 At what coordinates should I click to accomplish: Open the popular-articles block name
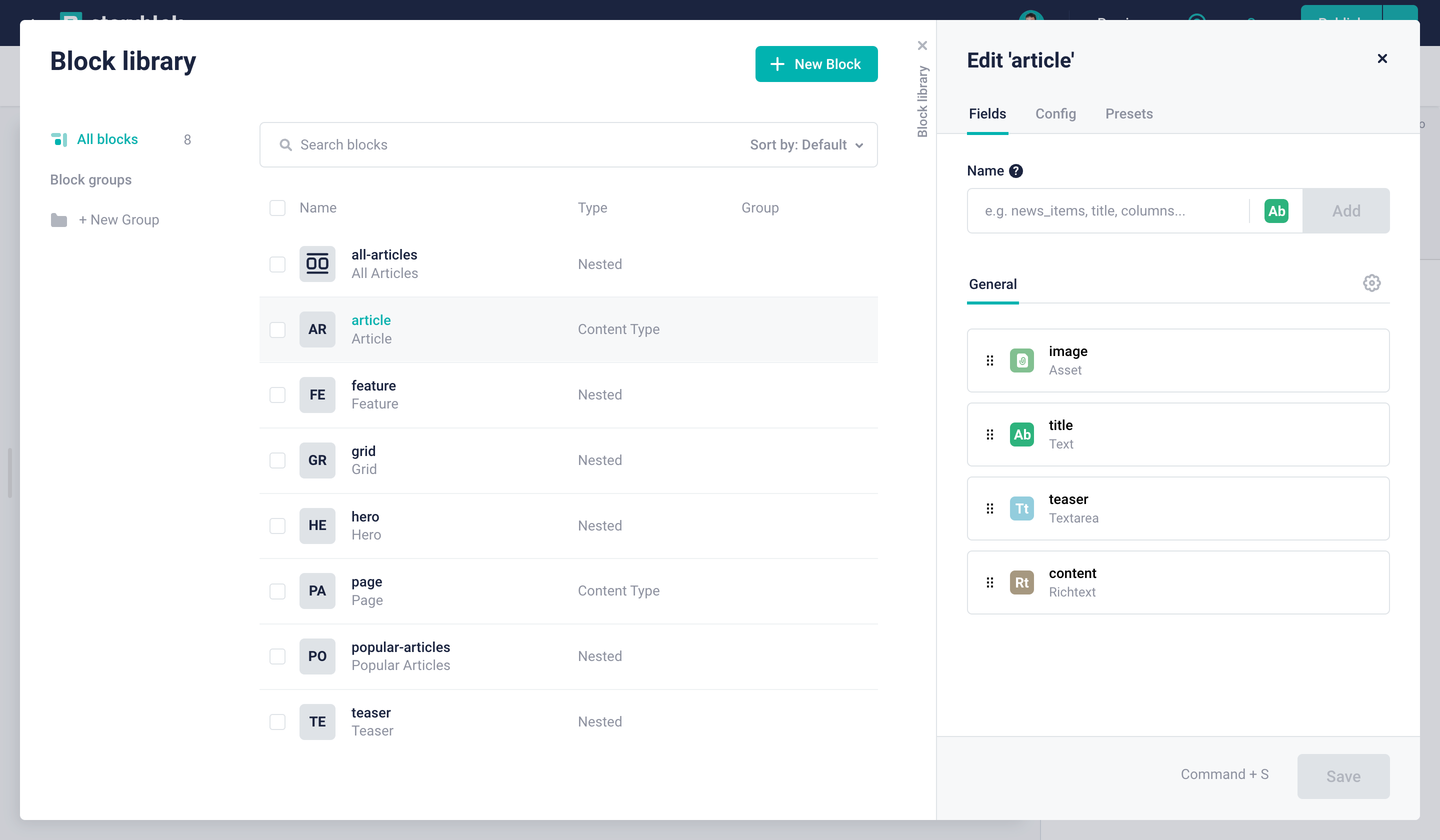pos(400,647)
